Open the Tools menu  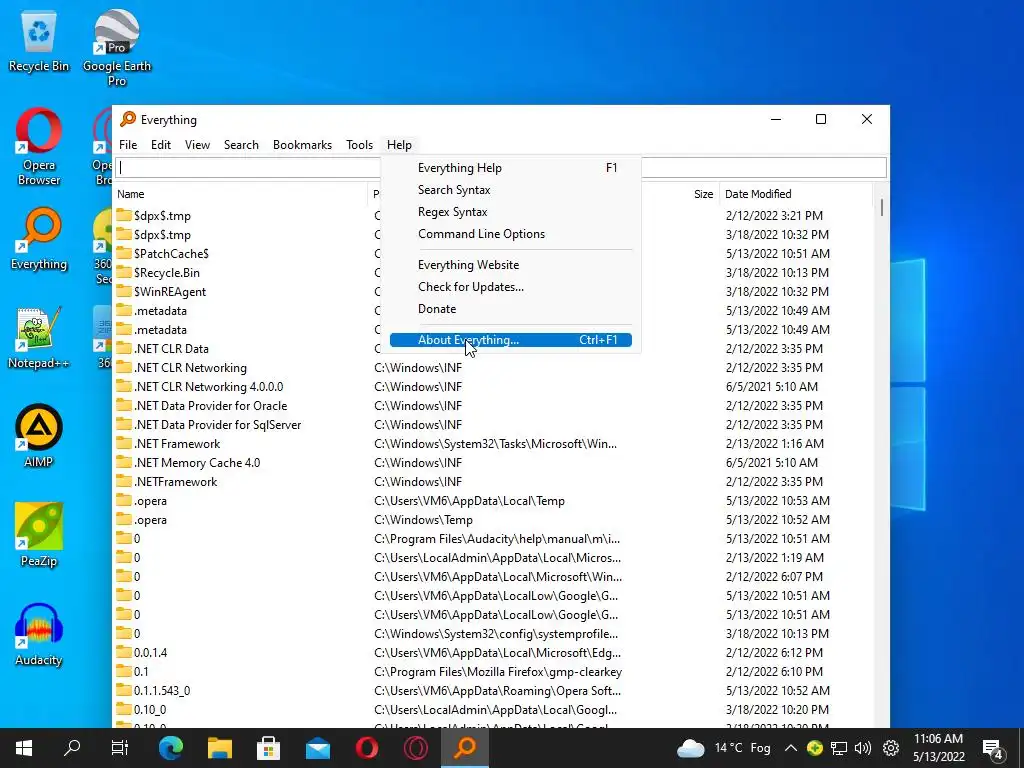(359, 145)
